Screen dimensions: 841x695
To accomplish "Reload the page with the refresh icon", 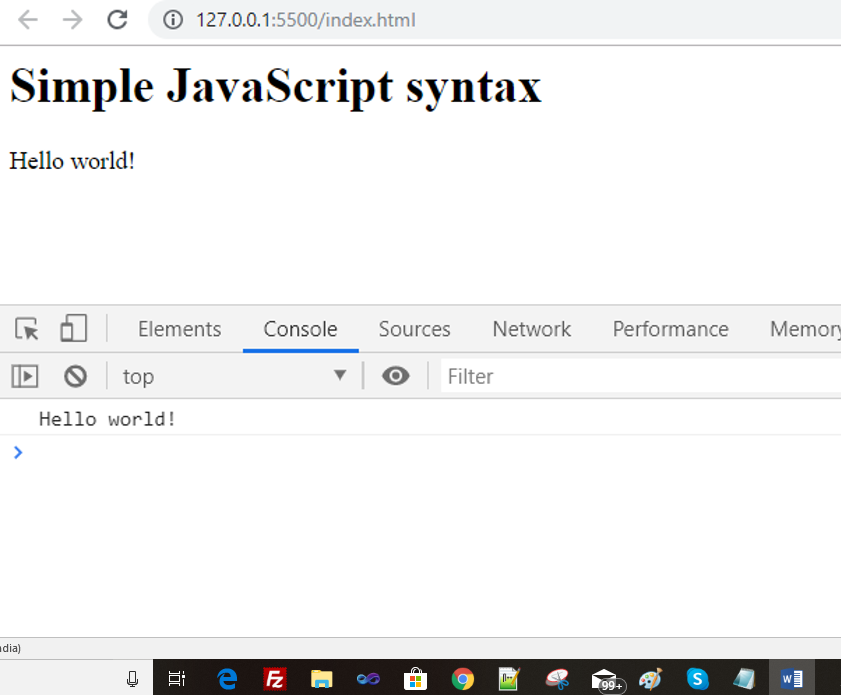I will point(117,19).
